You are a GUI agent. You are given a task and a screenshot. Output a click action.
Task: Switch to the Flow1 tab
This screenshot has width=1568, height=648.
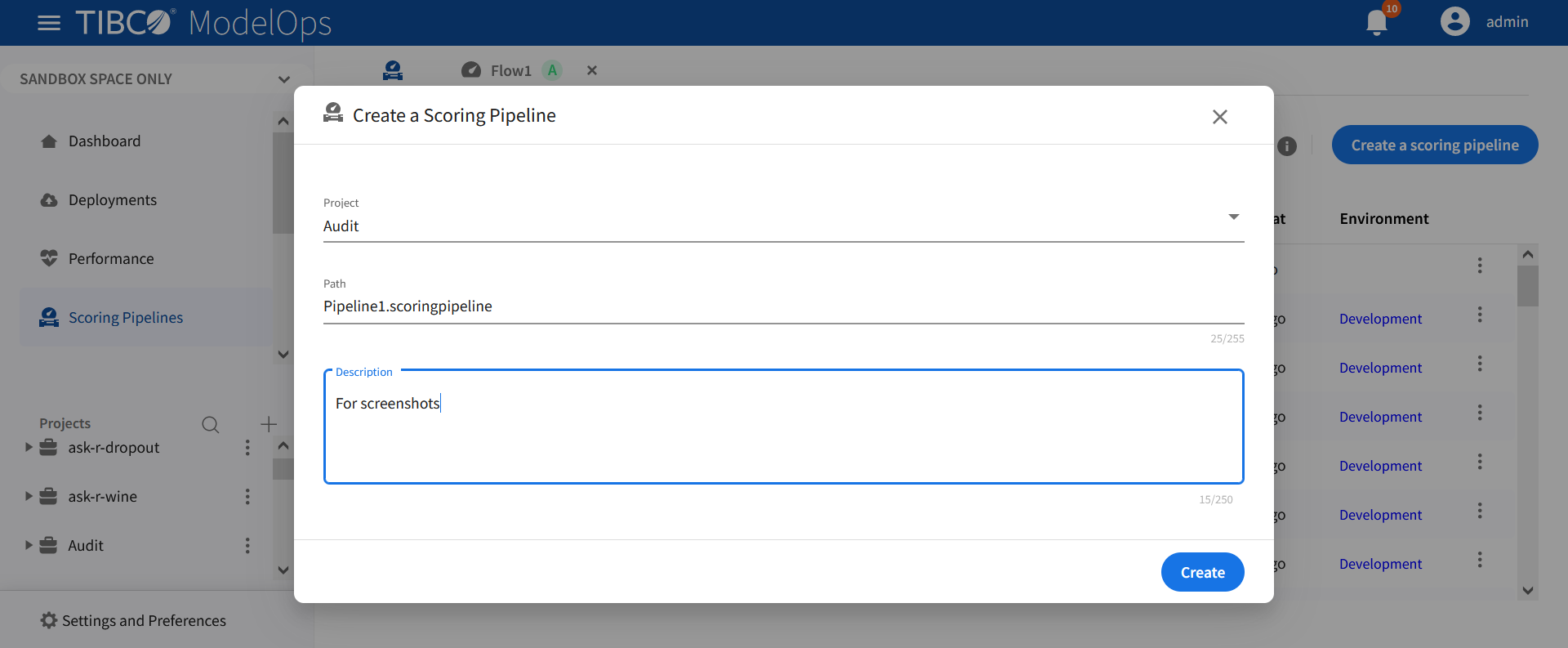click(x=510, y=71)
